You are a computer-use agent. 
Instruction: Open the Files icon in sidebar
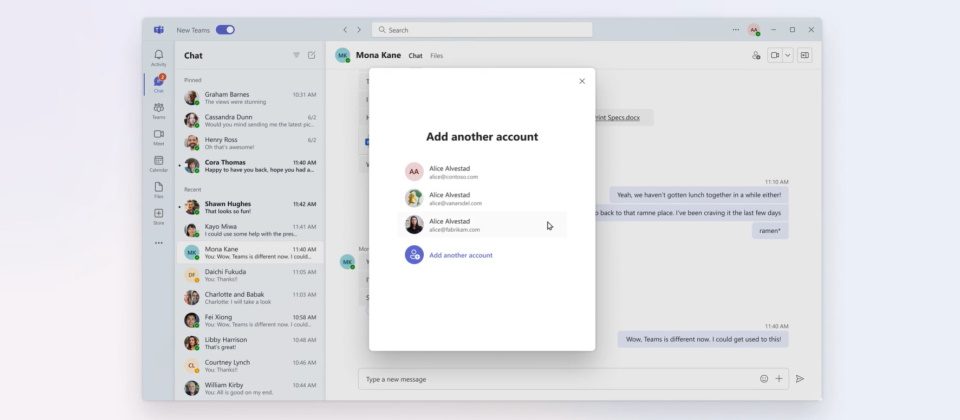(x=158, y=189)
